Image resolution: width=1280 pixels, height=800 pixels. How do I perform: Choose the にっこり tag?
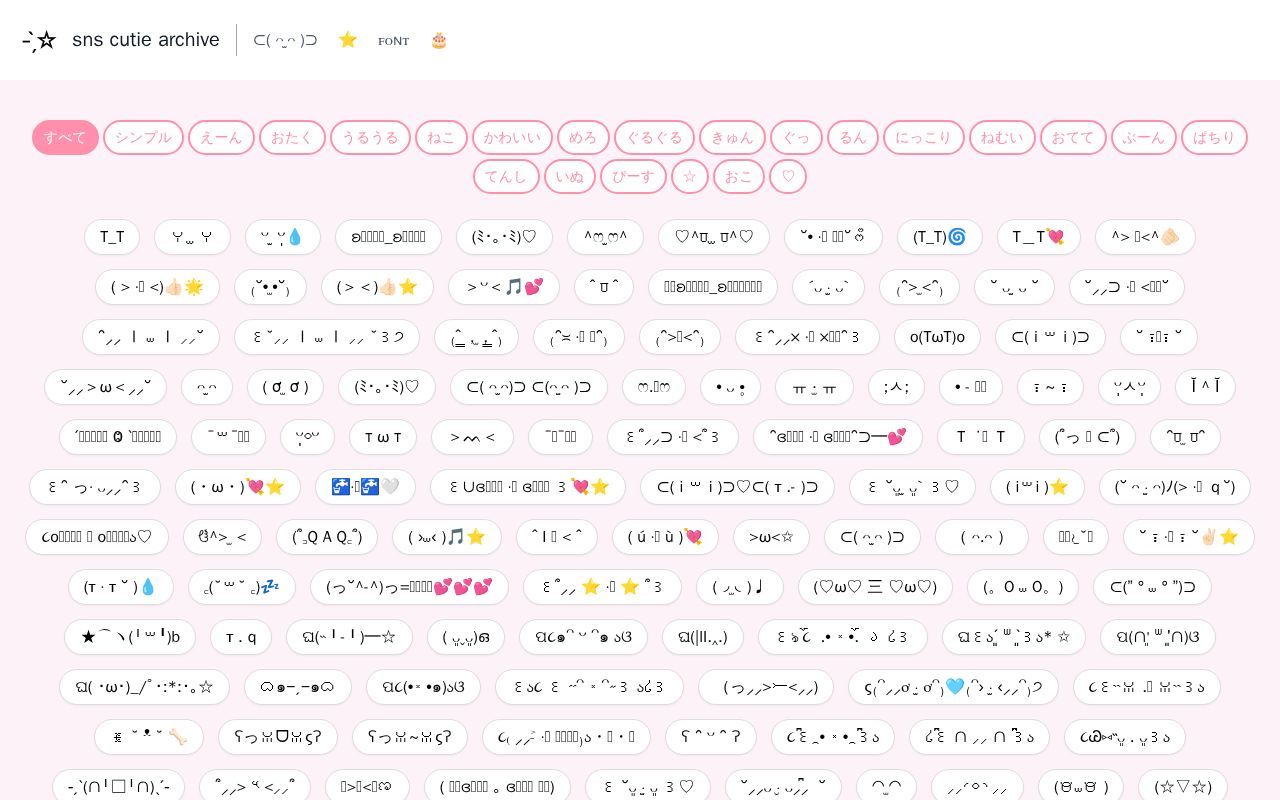(924, 137)
